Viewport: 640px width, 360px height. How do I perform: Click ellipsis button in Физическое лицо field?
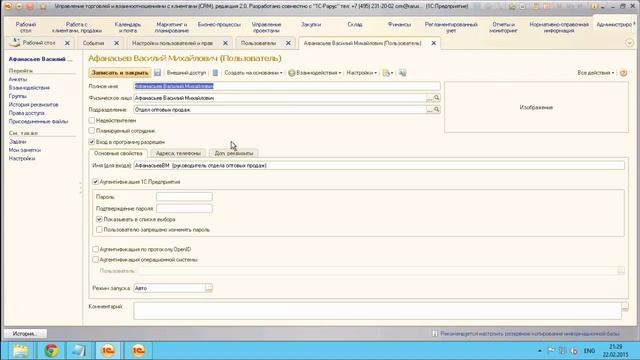(429, 98)
